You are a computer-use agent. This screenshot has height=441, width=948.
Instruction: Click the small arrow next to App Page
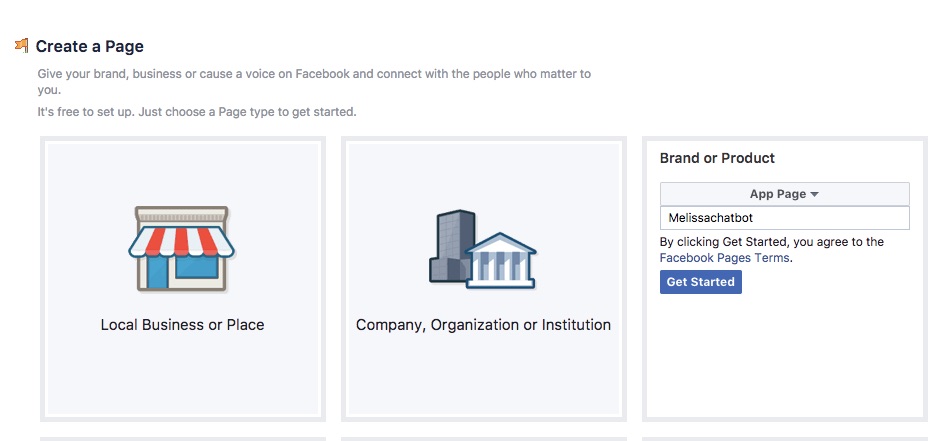pos(814,195)
